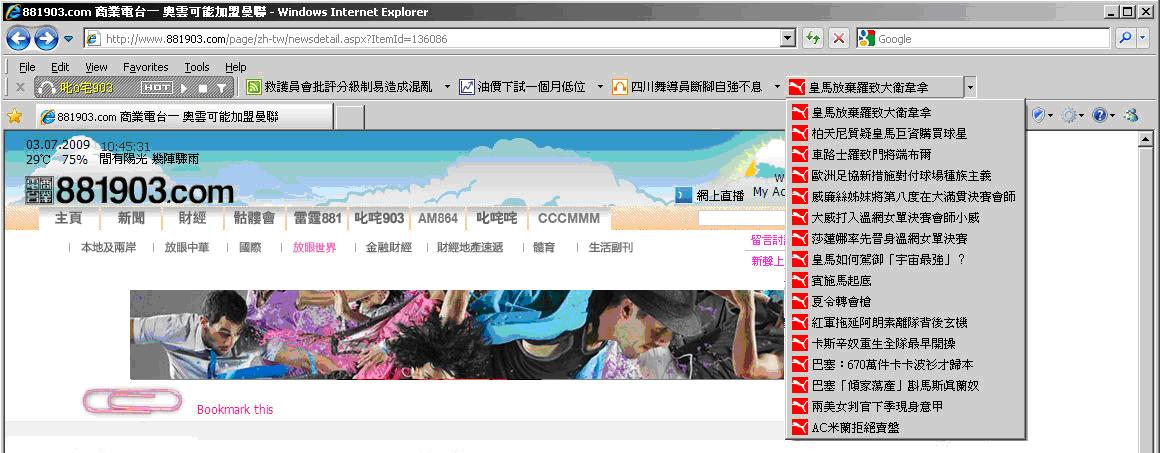Screen dimensions: 1160x453
Task: Open the 柏天尼質疑皇馬巨資購買球星 headline
Action: click(x=888, y=133)
